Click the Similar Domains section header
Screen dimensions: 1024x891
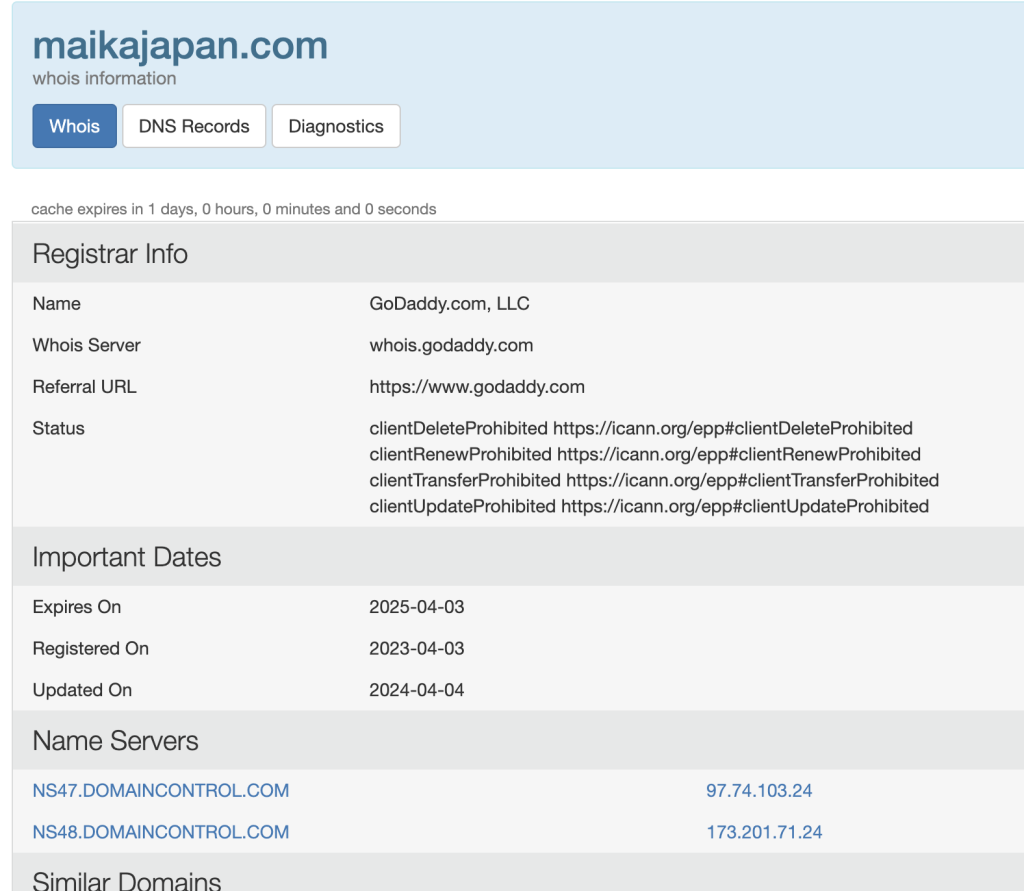coord(127,880)
